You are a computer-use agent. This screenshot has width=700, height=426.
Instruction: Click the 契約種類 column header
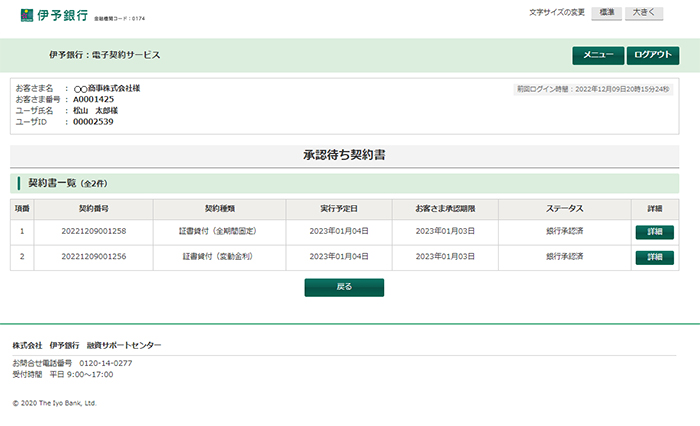click(220, 209)
